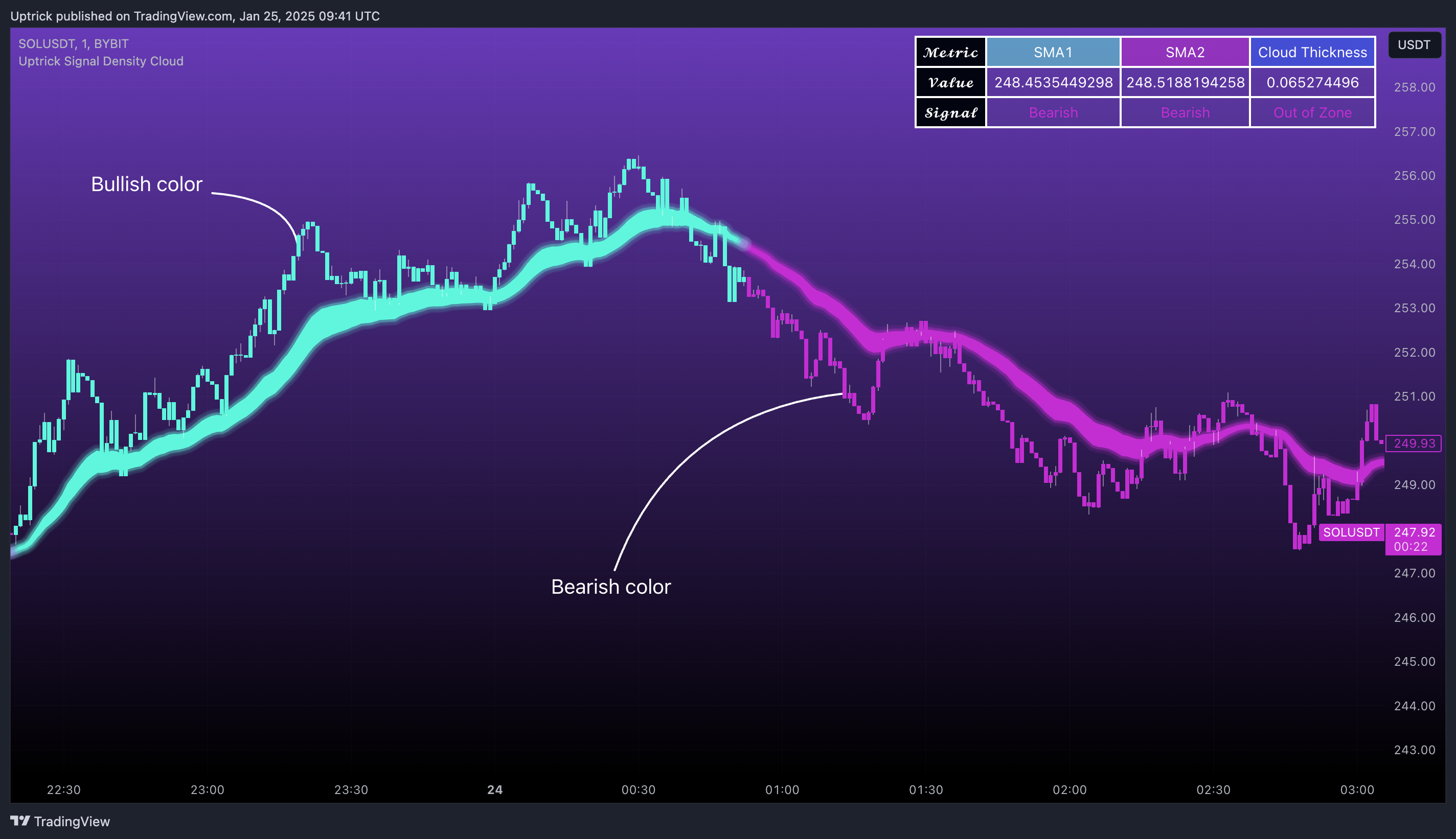Click the Uptrick Signal Density Cloud indicator title
The height and width of the screenshot is (839, 1456).
[x=101, y=61]
